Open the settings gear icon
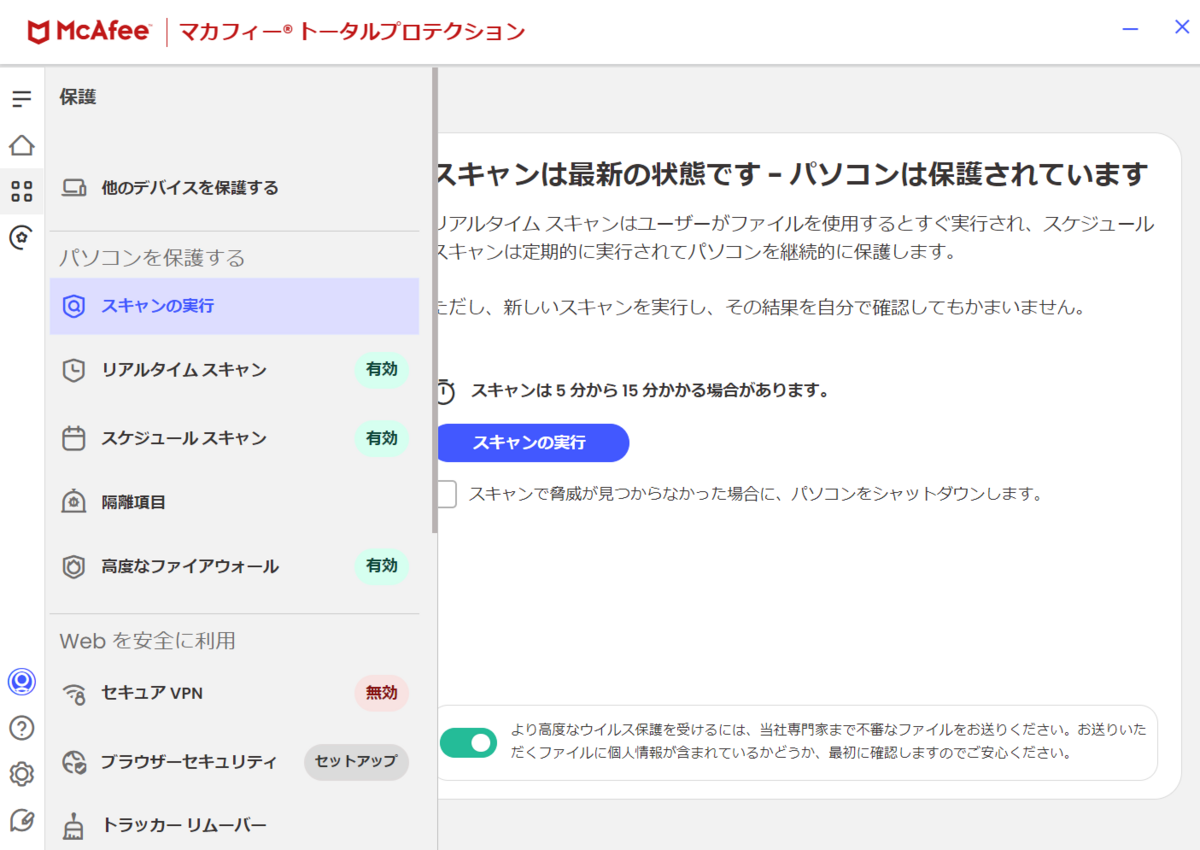This screenshot has height=850, width=1200. (x=22, y=774)
